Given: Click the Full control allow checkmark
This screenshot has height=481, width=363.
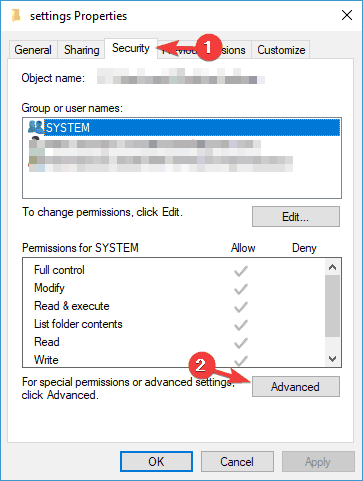Looking at the screenshot, I should [241, 271].
